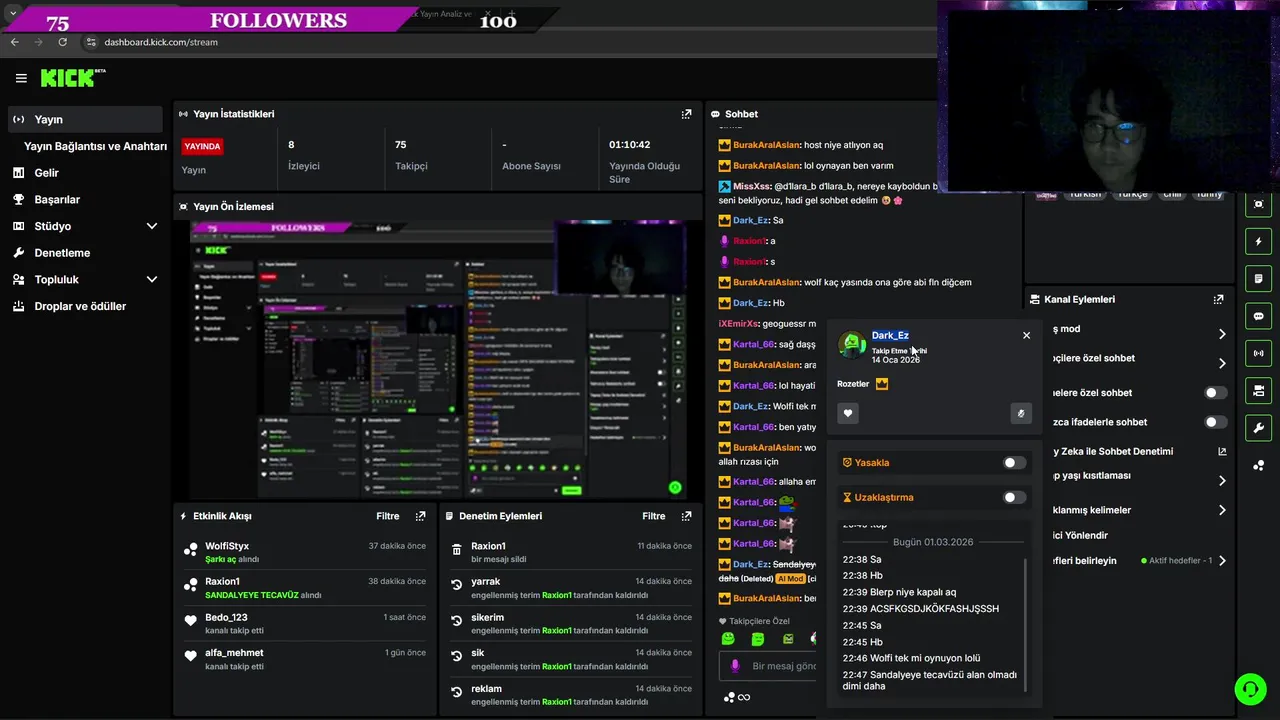
Task: Click the green circle icon on stream preview
Action: pos(675,488)
